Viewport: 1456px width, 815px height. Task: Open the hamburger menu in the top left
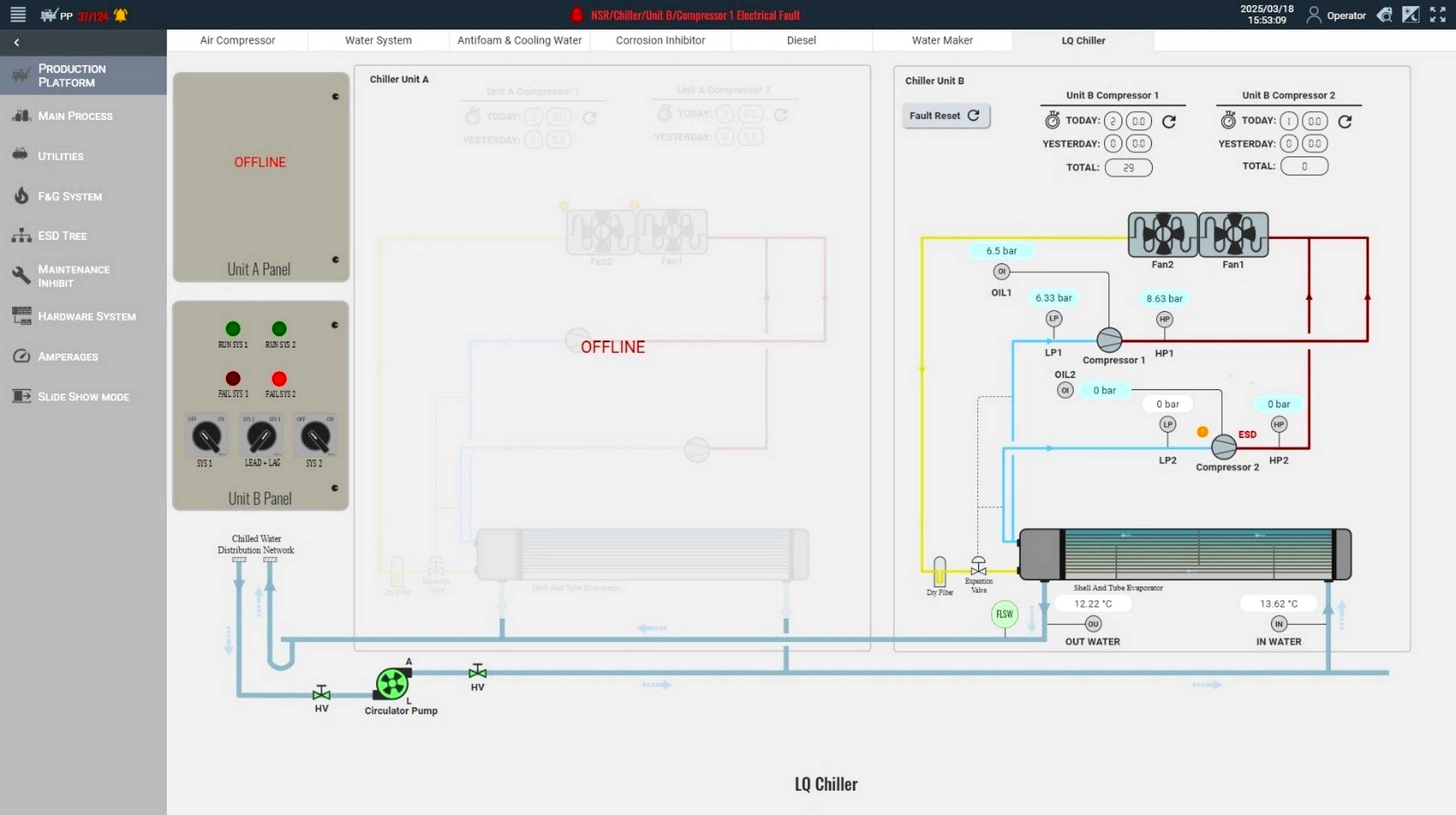pyautogui.click(x=18, y=15)
